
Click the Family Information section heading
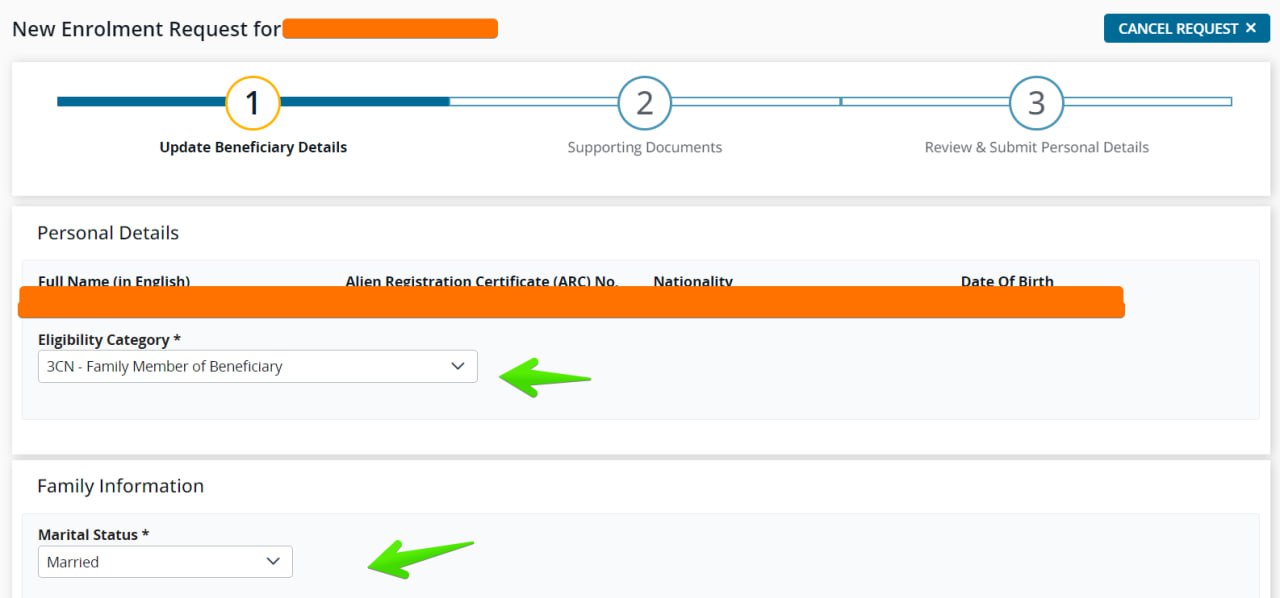[120, 486]
